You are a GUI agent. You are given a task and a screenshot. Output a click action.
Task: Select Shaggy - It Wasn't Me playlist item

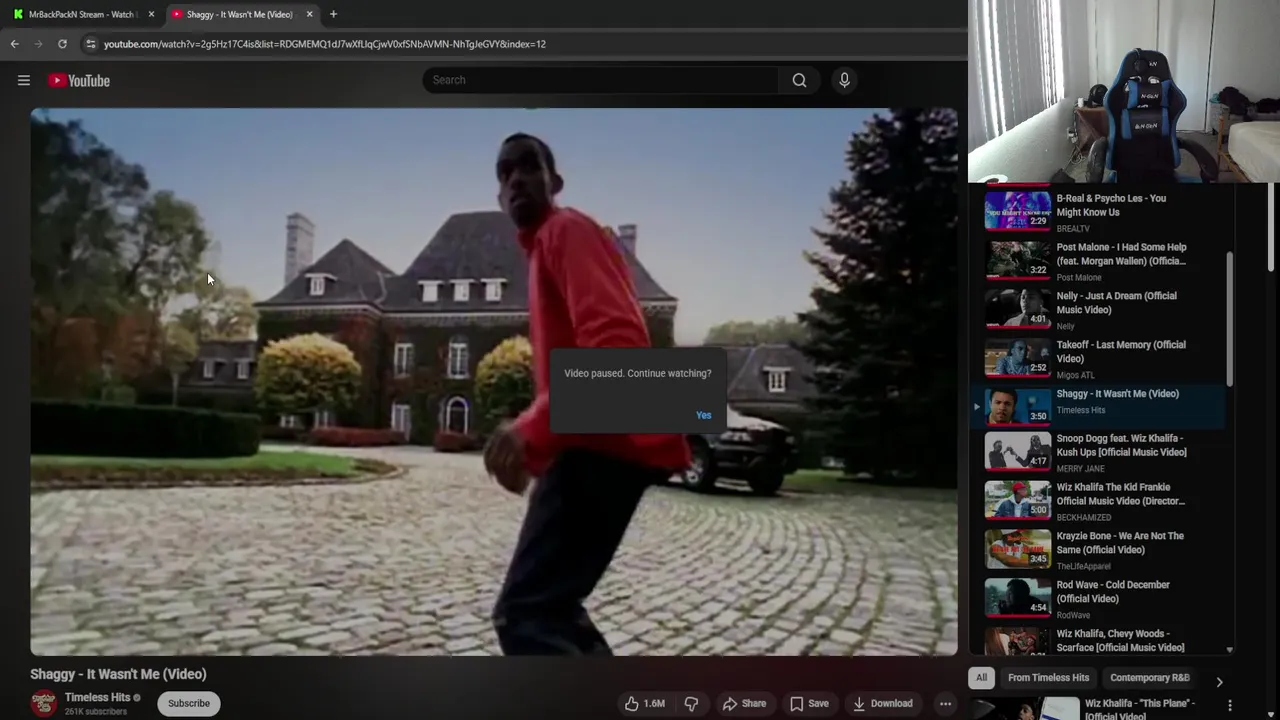(1100, 407)
